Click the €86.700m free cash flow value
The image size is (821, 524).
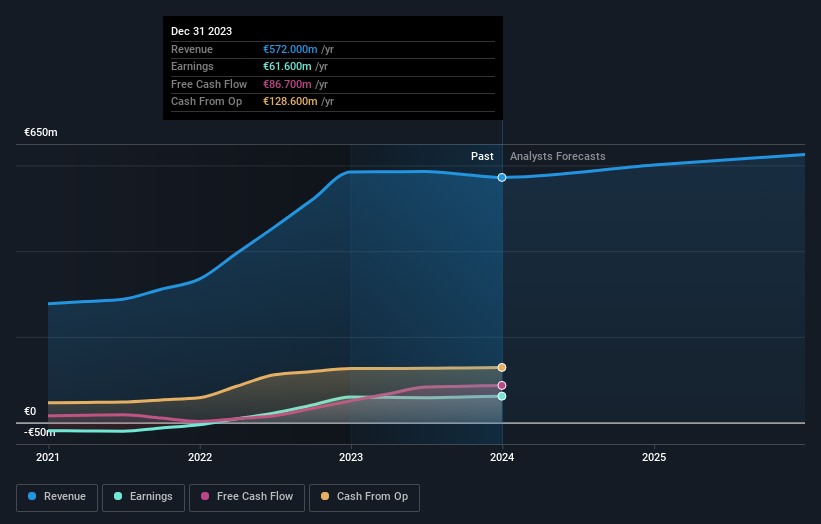pos(287,84)
